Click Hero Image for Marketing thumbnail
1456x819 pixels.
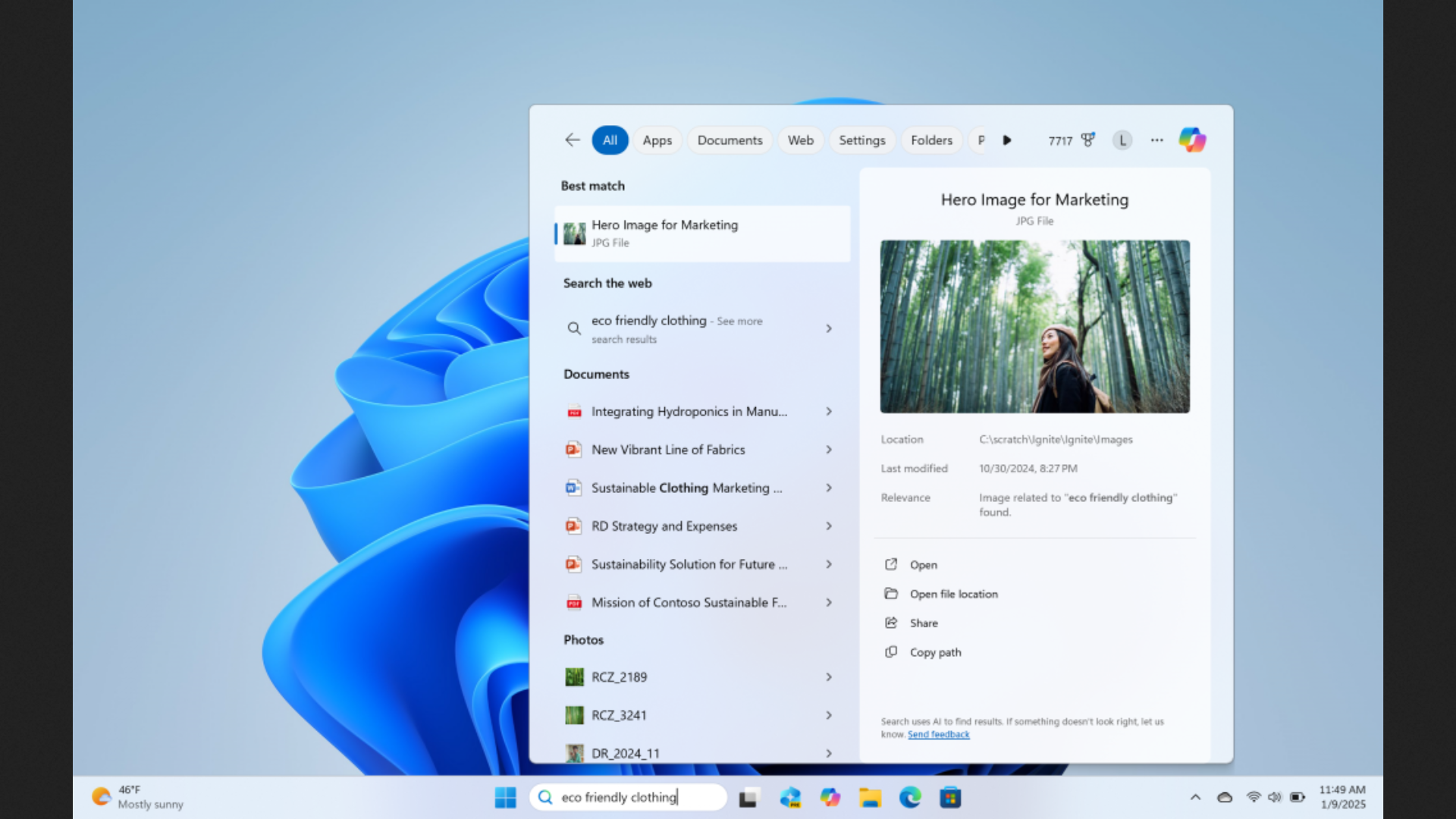pyautogui.click(x=575, y=232)
